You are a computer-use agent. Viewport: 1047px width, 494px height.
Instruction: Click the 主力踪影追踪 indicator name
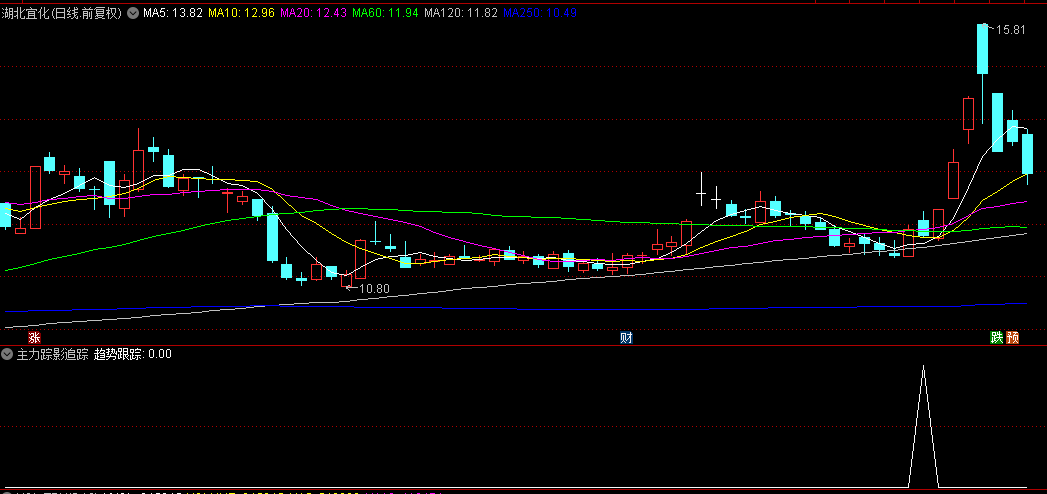53,354
